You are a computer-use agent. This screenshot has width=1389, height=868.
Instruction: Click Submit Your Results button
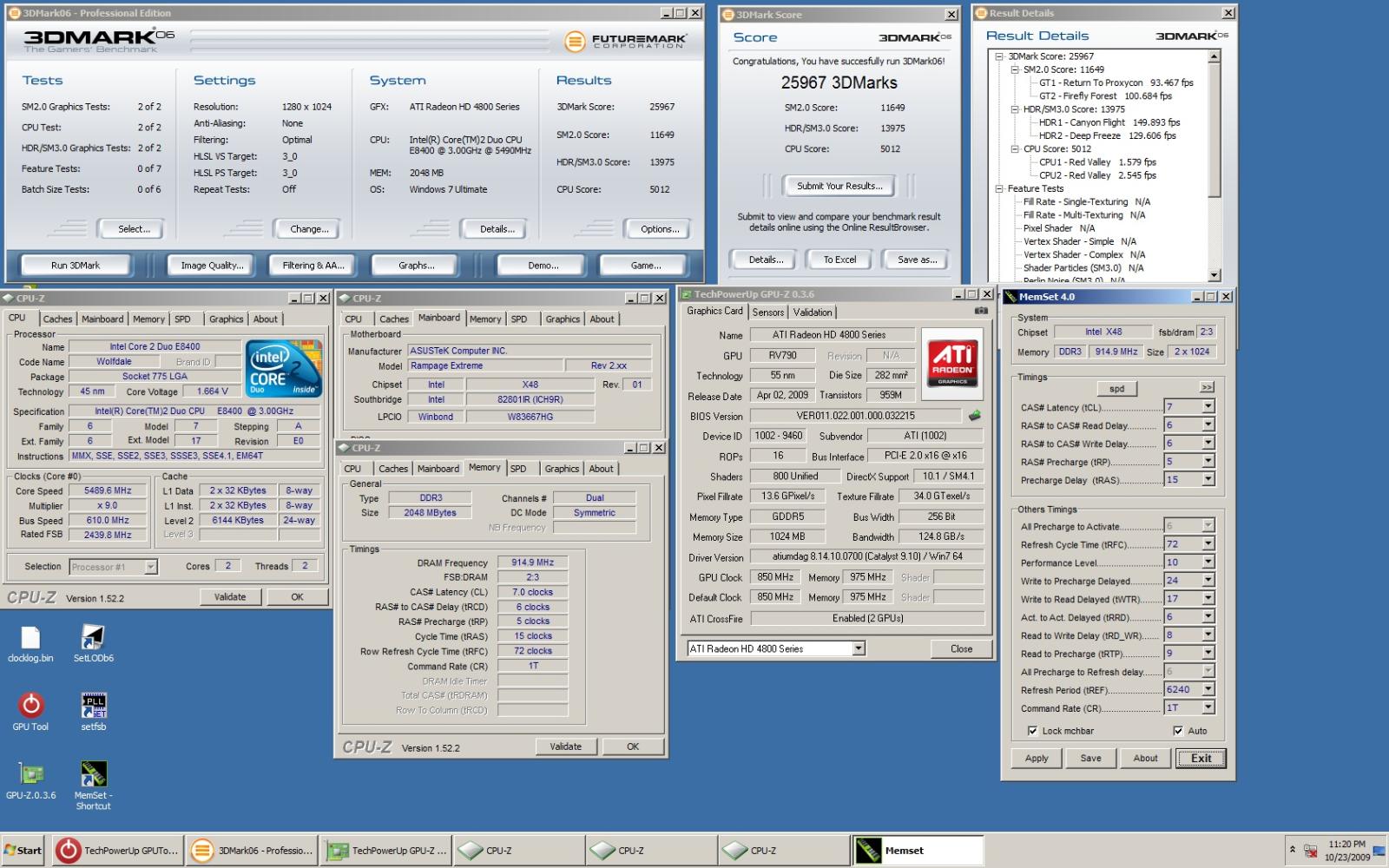coord(839,186)
